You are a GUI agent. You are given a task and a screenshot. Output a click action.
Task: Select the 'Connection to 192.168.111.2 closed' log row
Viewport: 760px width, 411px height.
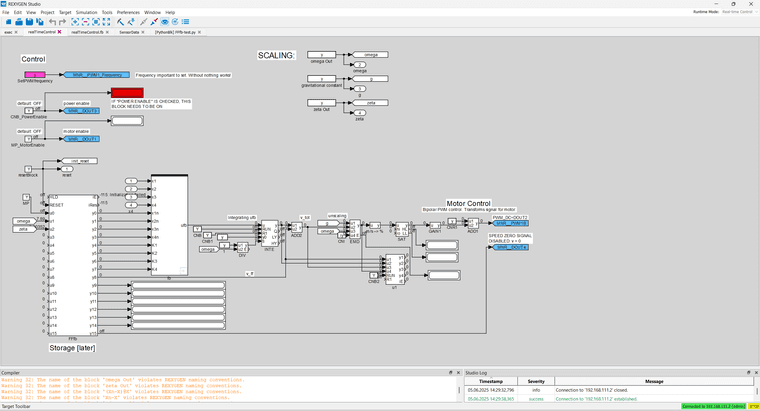(609, 390)
